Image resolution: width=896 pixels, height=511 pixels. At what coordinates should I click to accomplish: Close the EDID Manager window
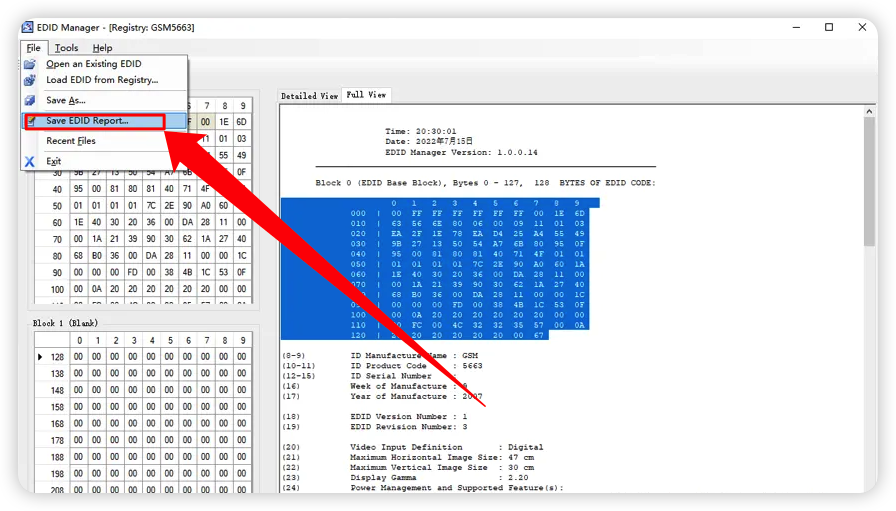(x=862, y=27)
